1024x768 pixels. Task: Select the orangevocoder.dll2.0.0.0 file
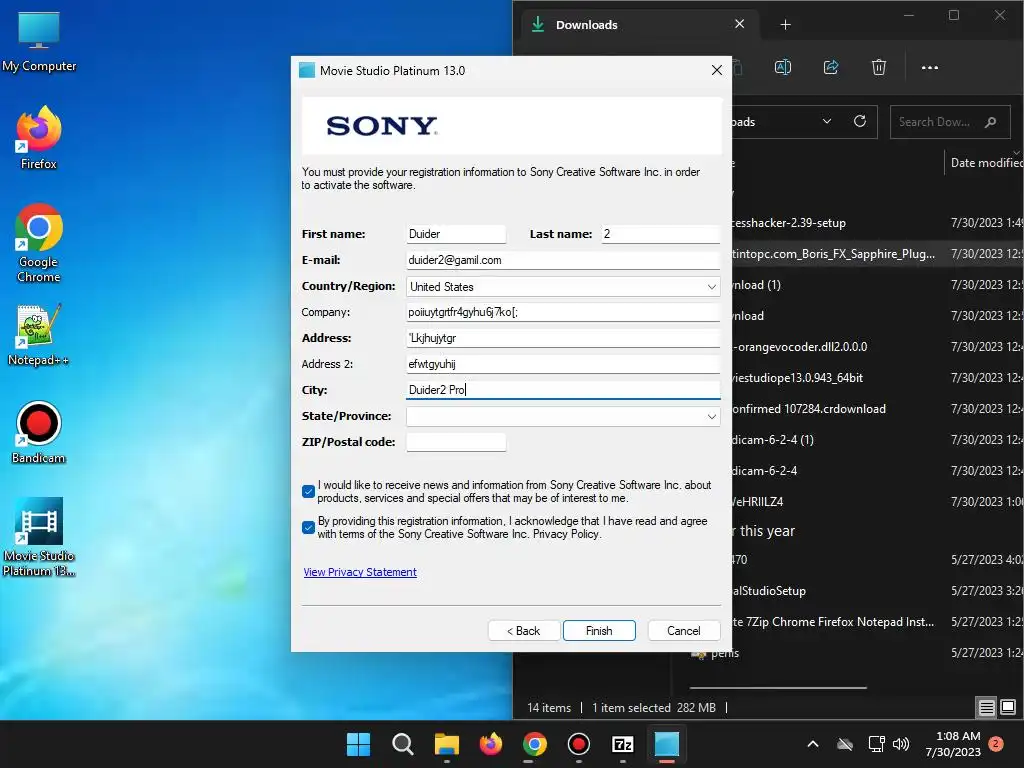877,347
